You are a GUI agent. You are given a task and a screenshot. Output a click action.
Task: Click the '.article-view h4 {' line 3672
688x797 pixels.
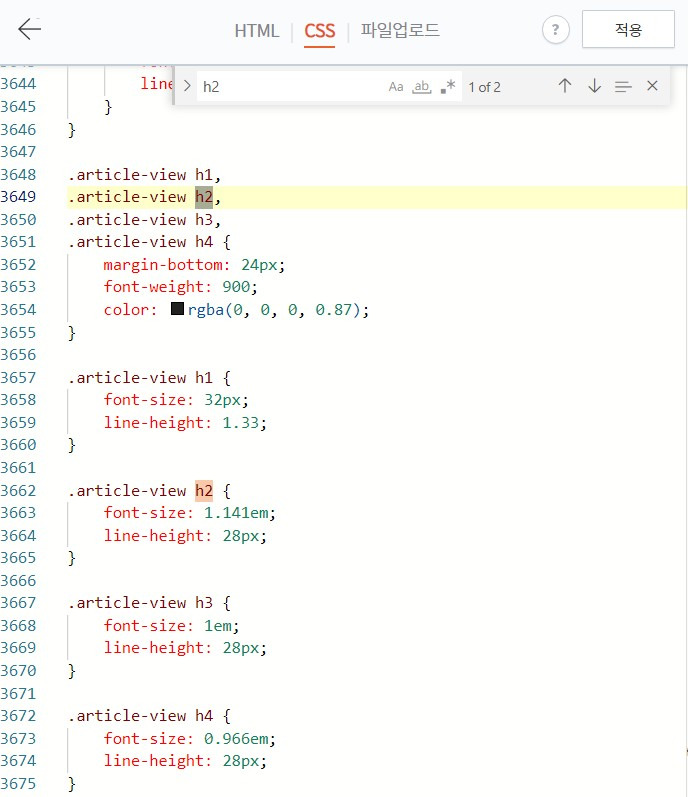tap(149, 716)
